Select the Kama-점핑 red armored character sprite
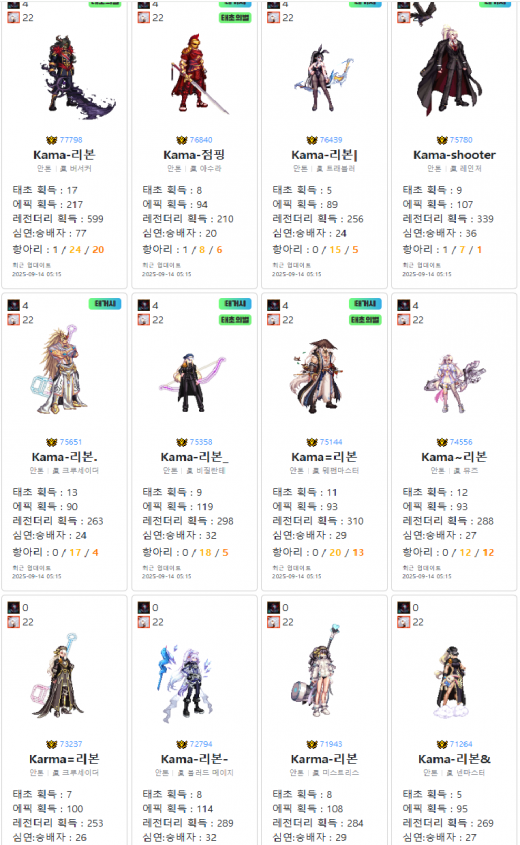This screenshot has width=520, height=845. tap(196, 74)
